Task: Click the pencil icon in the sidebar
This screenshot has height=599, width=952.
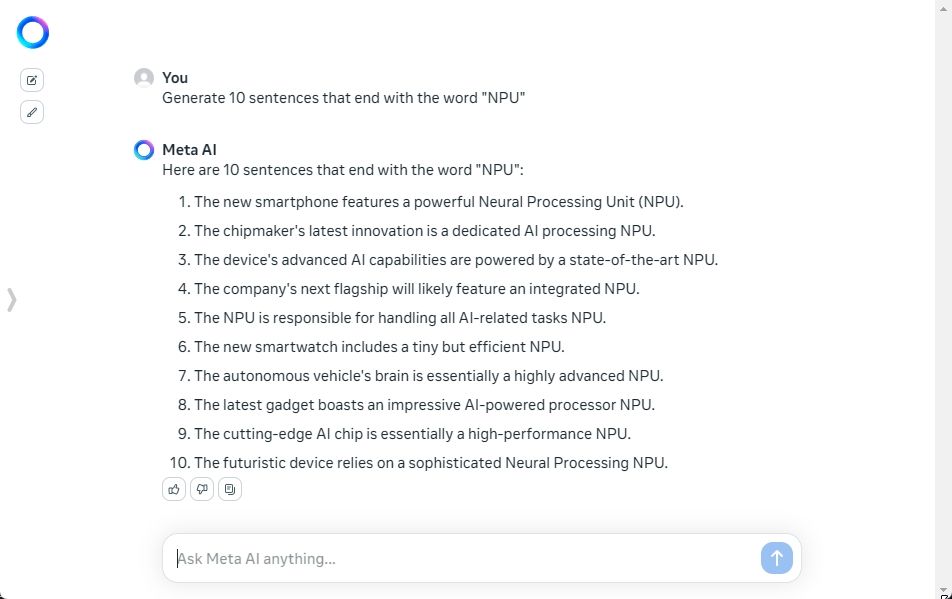Action: [32, 112]
